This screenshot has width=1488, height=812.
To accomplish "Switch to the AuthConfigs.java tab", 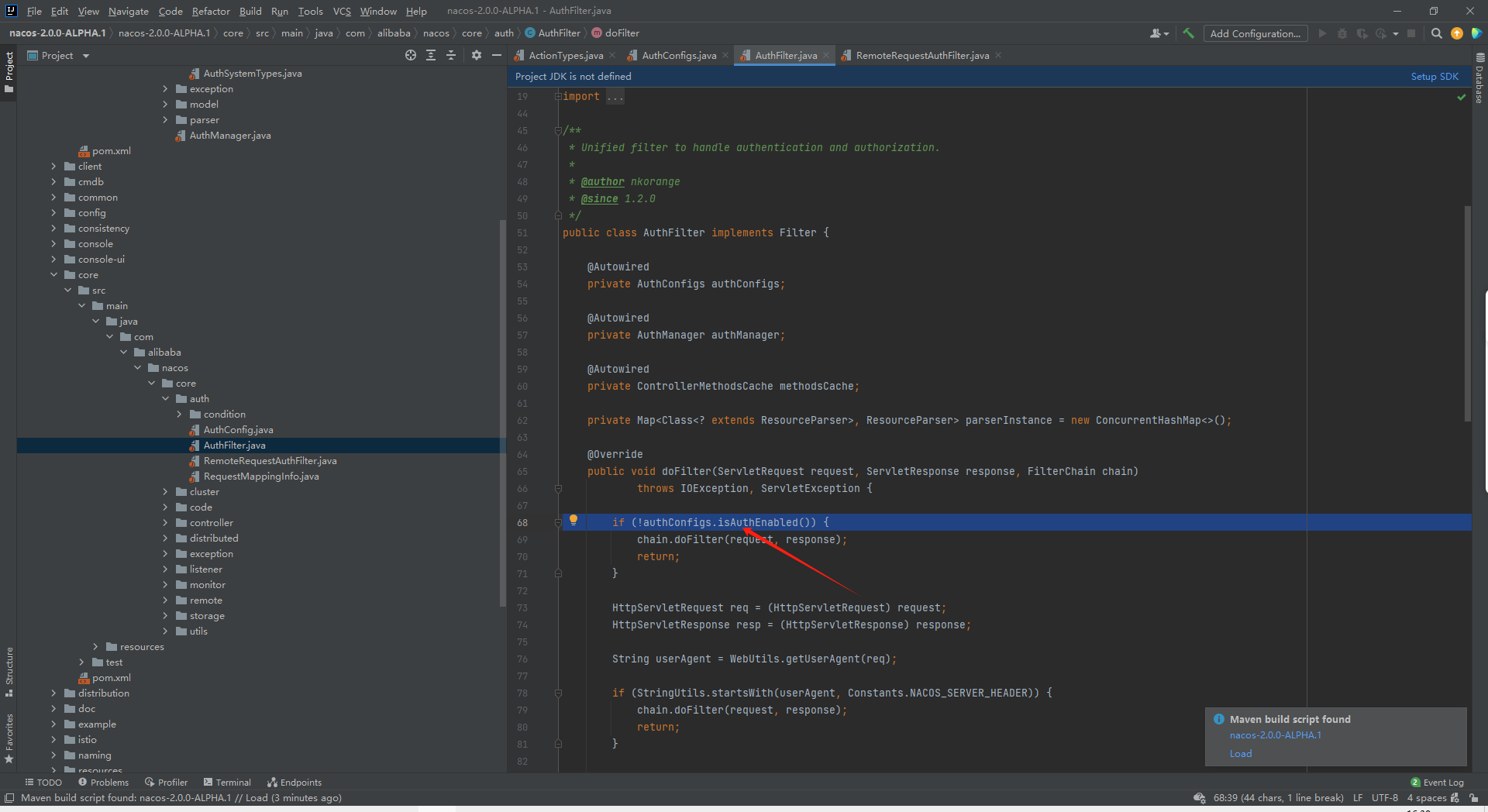I will coord(678,56).
